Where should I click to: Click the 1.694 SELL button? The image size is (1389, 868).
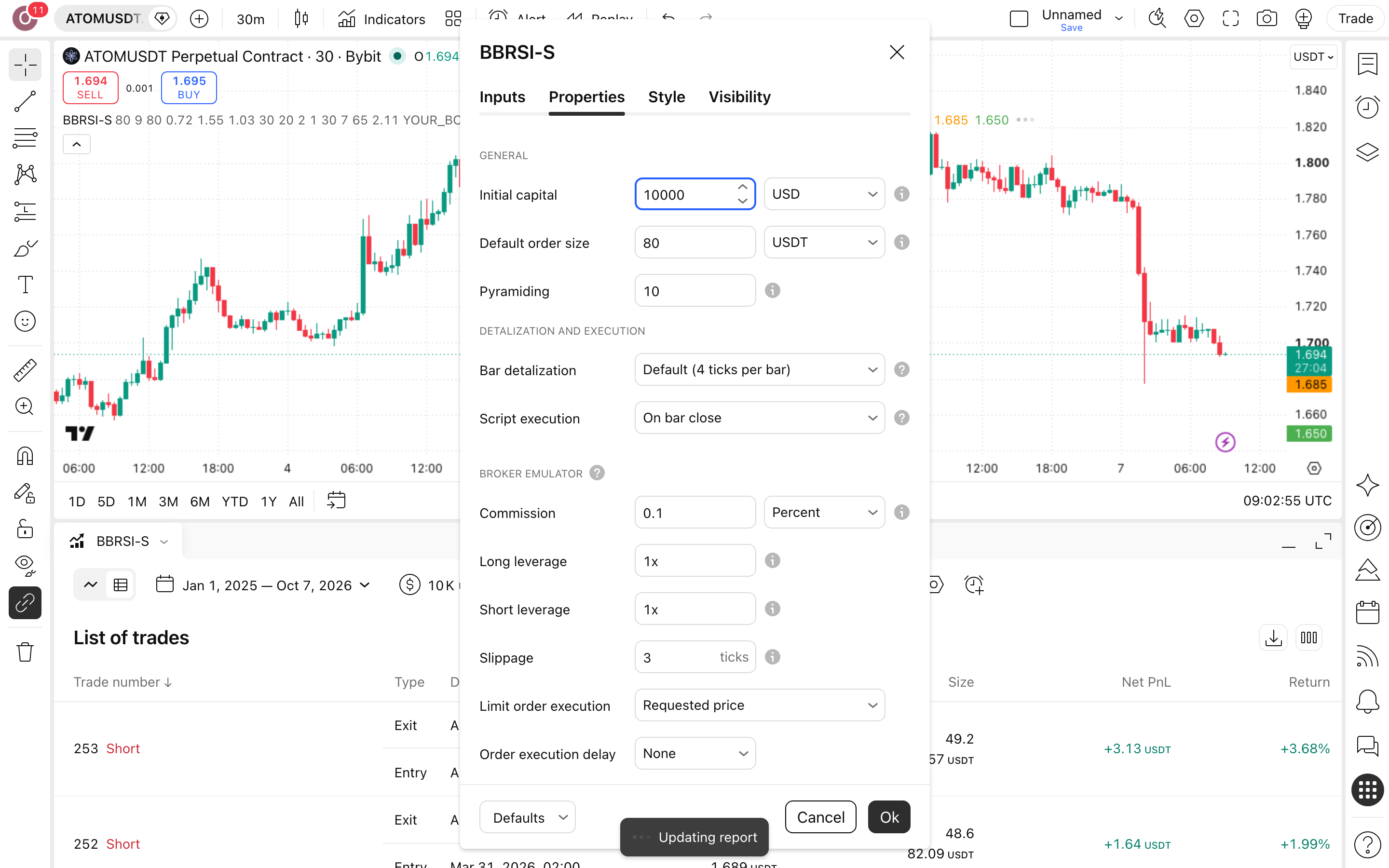(x=91, y=87)
